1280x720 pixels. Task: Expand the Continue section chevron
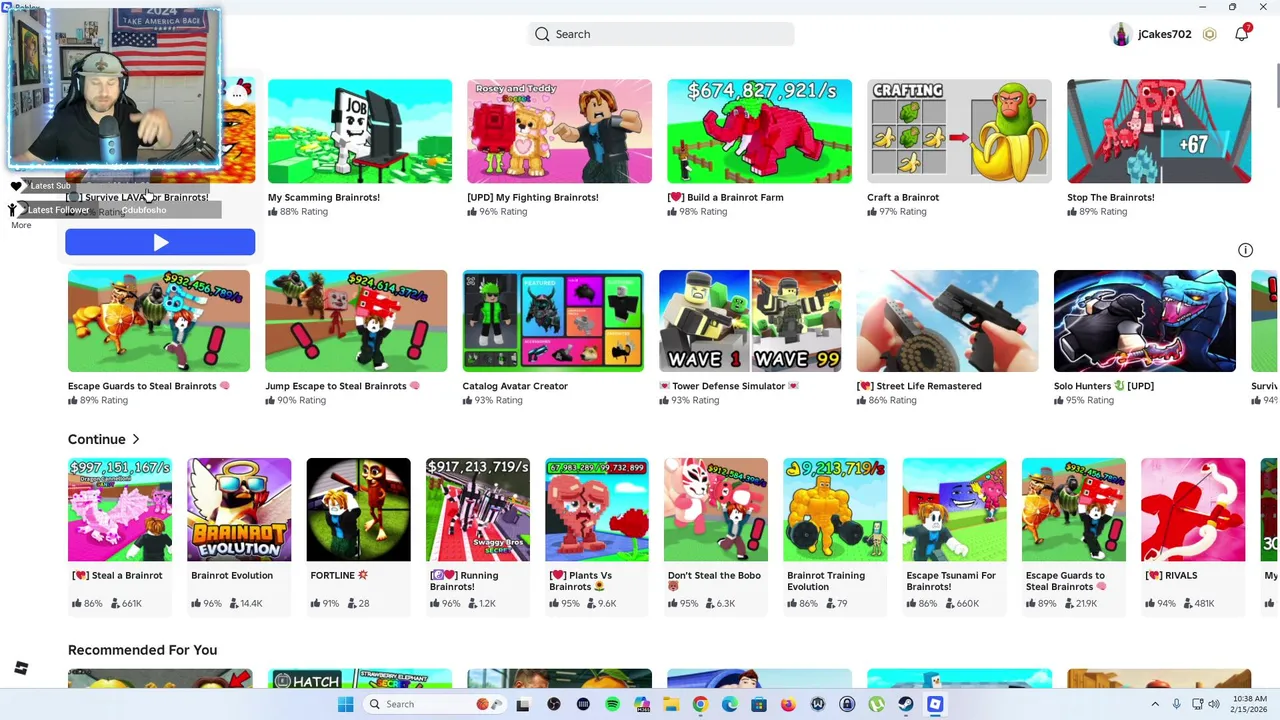click(136, 439)
